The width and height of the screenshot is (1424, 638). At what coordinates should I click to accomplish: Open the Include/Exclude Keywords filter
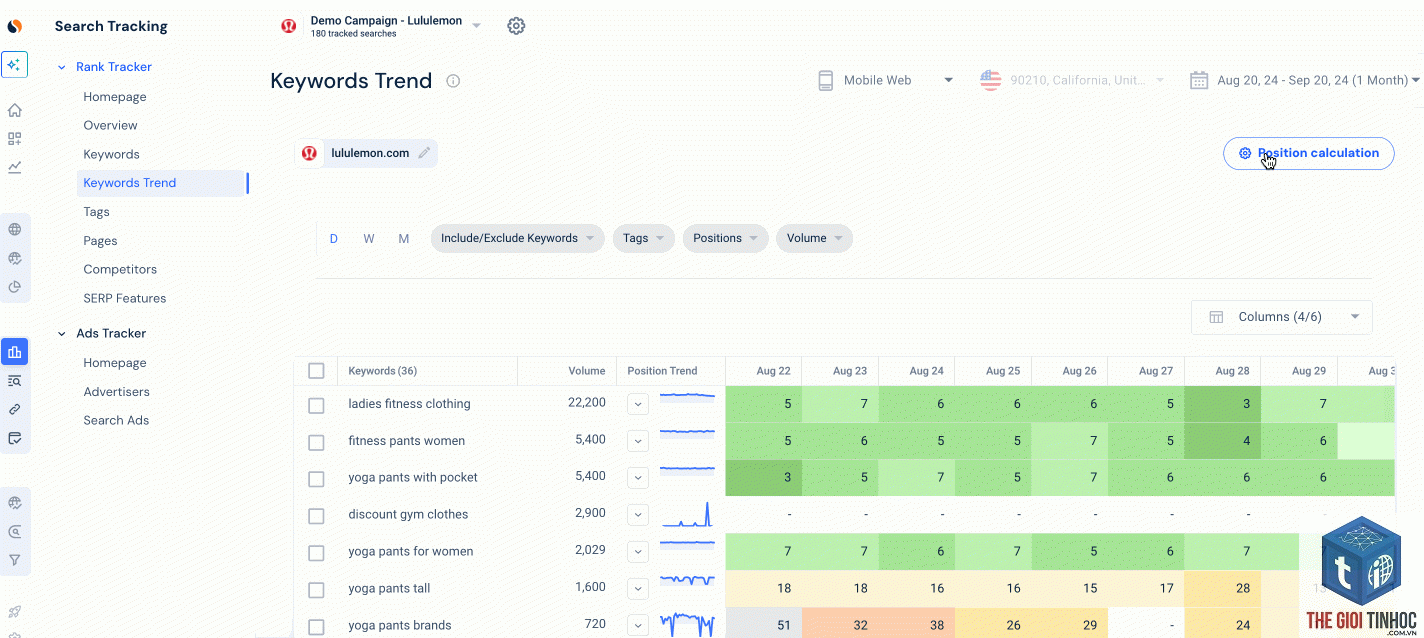tap(518, 238)
